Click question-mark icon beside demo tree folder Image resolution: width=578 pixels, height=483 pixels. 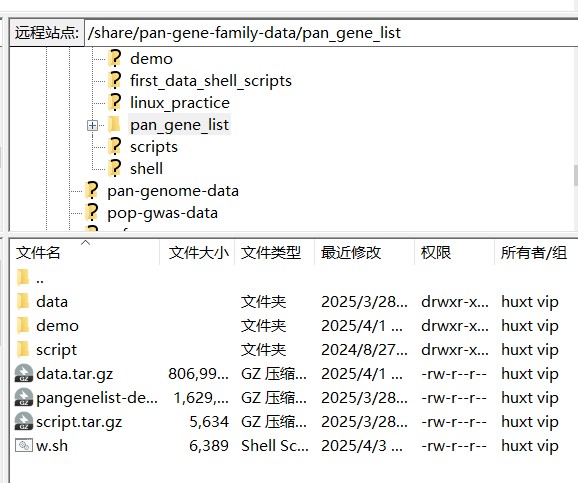click(x=115, y=58)
